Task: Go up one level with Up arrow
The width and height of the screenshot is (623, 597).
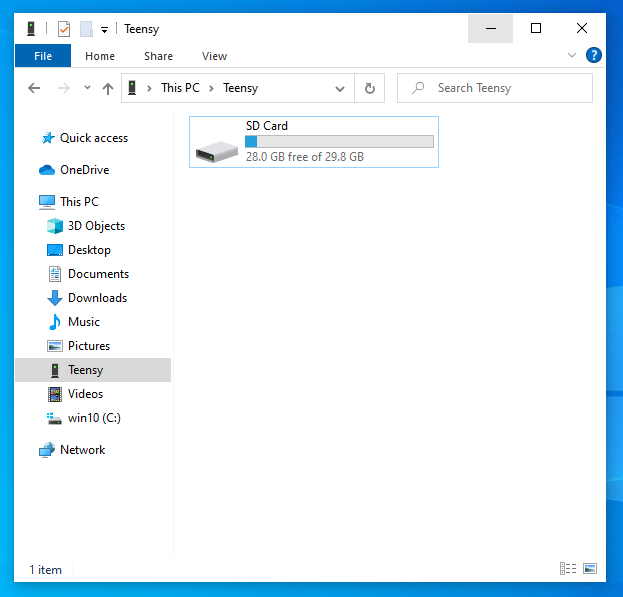Action: [108, 88]
